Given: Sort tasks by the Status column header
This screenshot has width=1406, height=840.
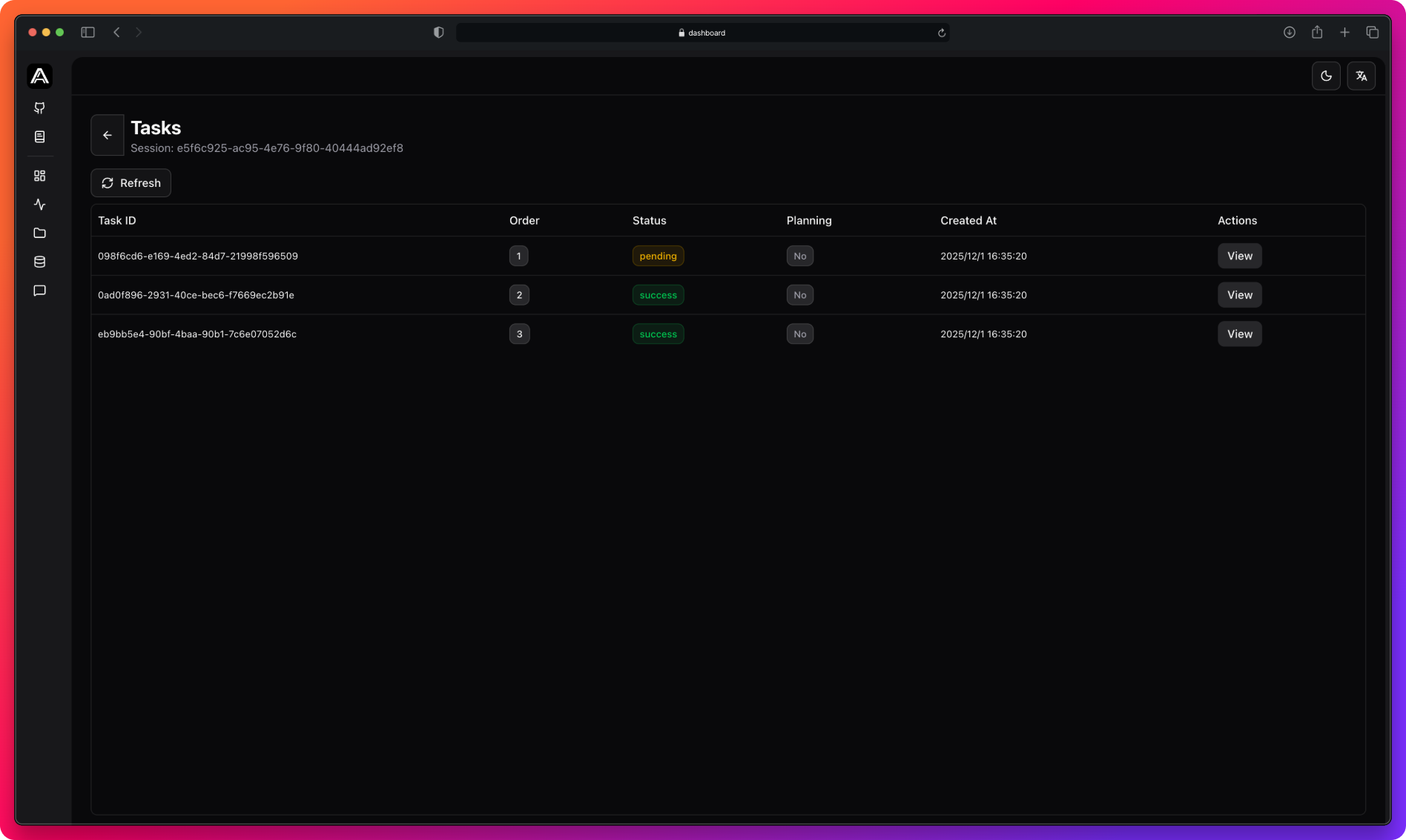Looking at the screenshot, I should pos(649,220).
